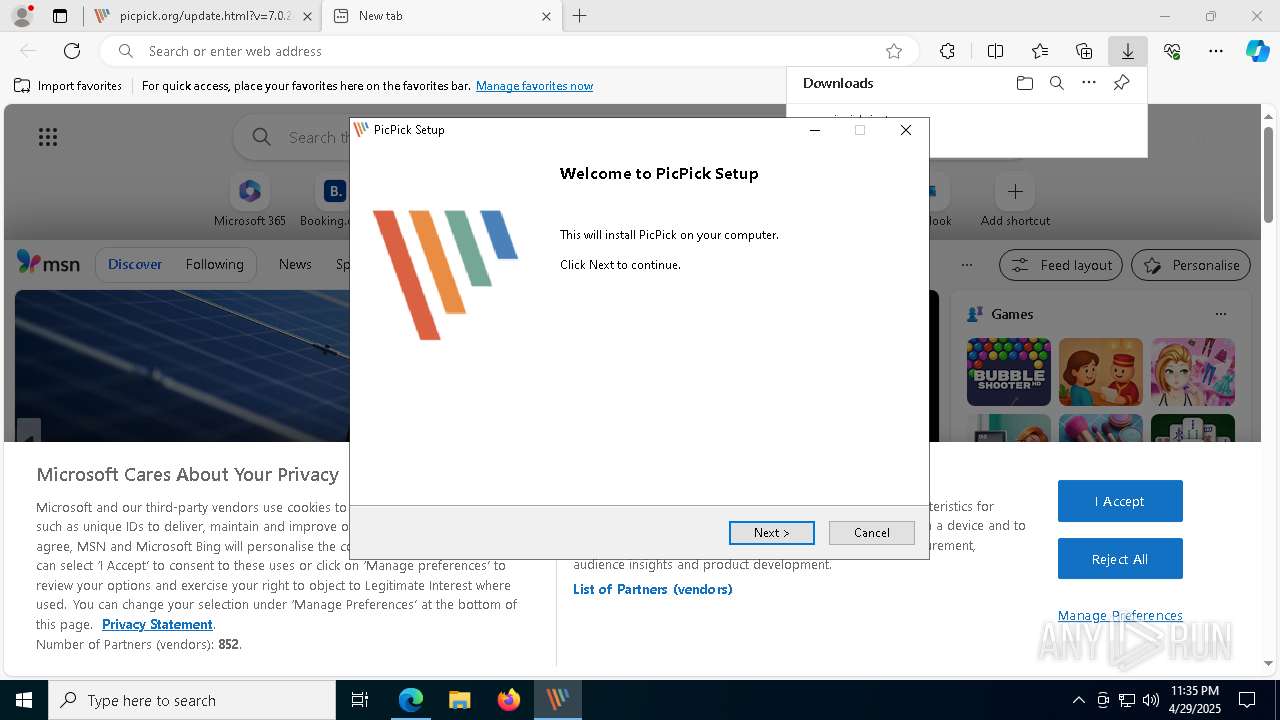Switch to picpick.org update tab
Viewport: 1280px width, 720px height.
click(204, 16)
